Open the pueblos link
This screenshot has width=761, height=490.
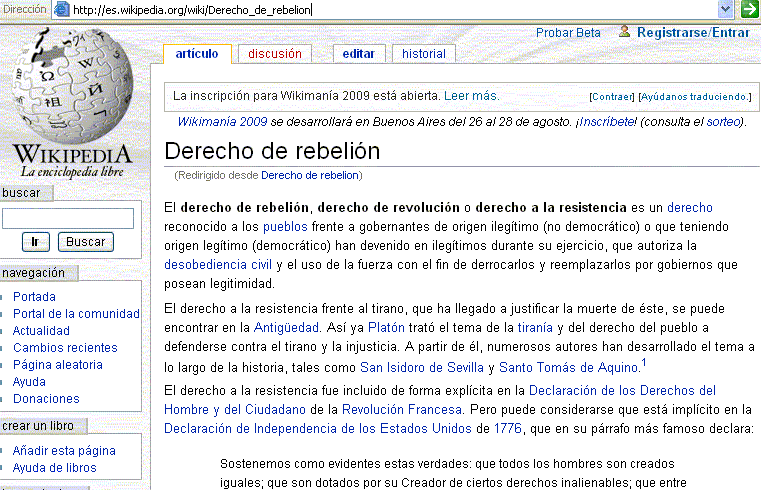[x=285, y=227]
